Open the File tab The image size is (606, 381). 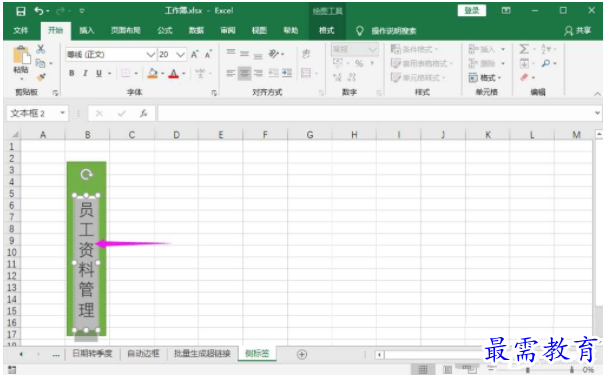[x=20, y=31]
